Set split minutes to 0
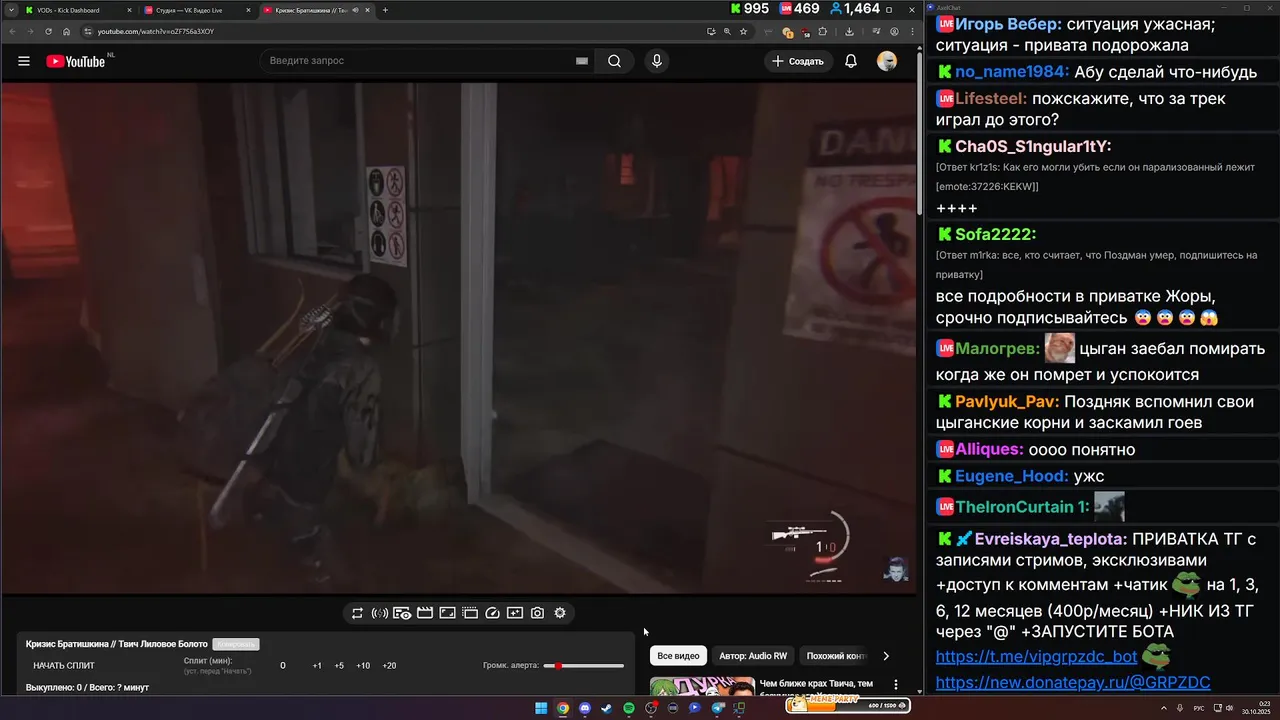Viewport: 1280px width, 720px height. point(283,666)
